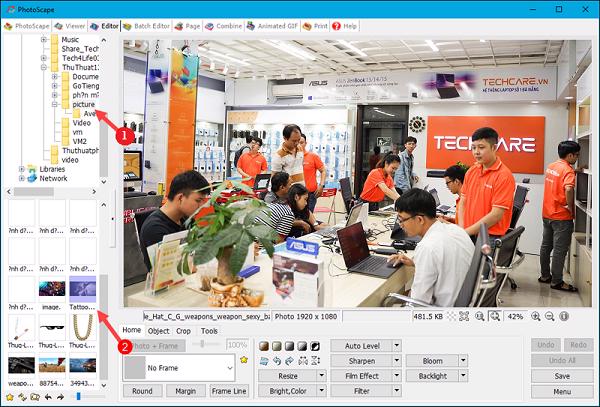Image resolution: width=600 pixels, height=407 pixels.
Task: Open the Page tab
Action: point(187,26)
